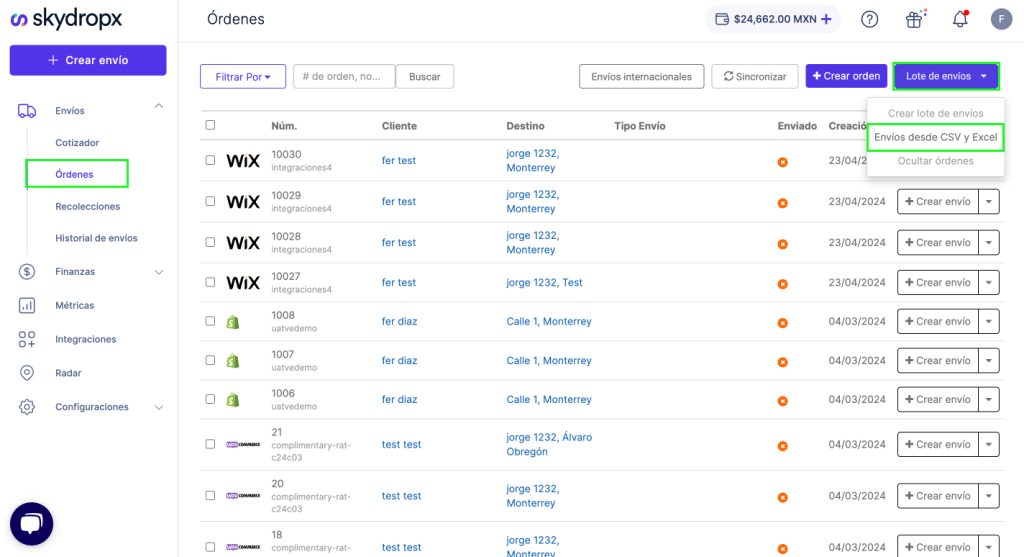Open Integraciones from the sidebar icon
This screenshot has height=557, width=1024.
pyautogui.click(x=27, y=339)
